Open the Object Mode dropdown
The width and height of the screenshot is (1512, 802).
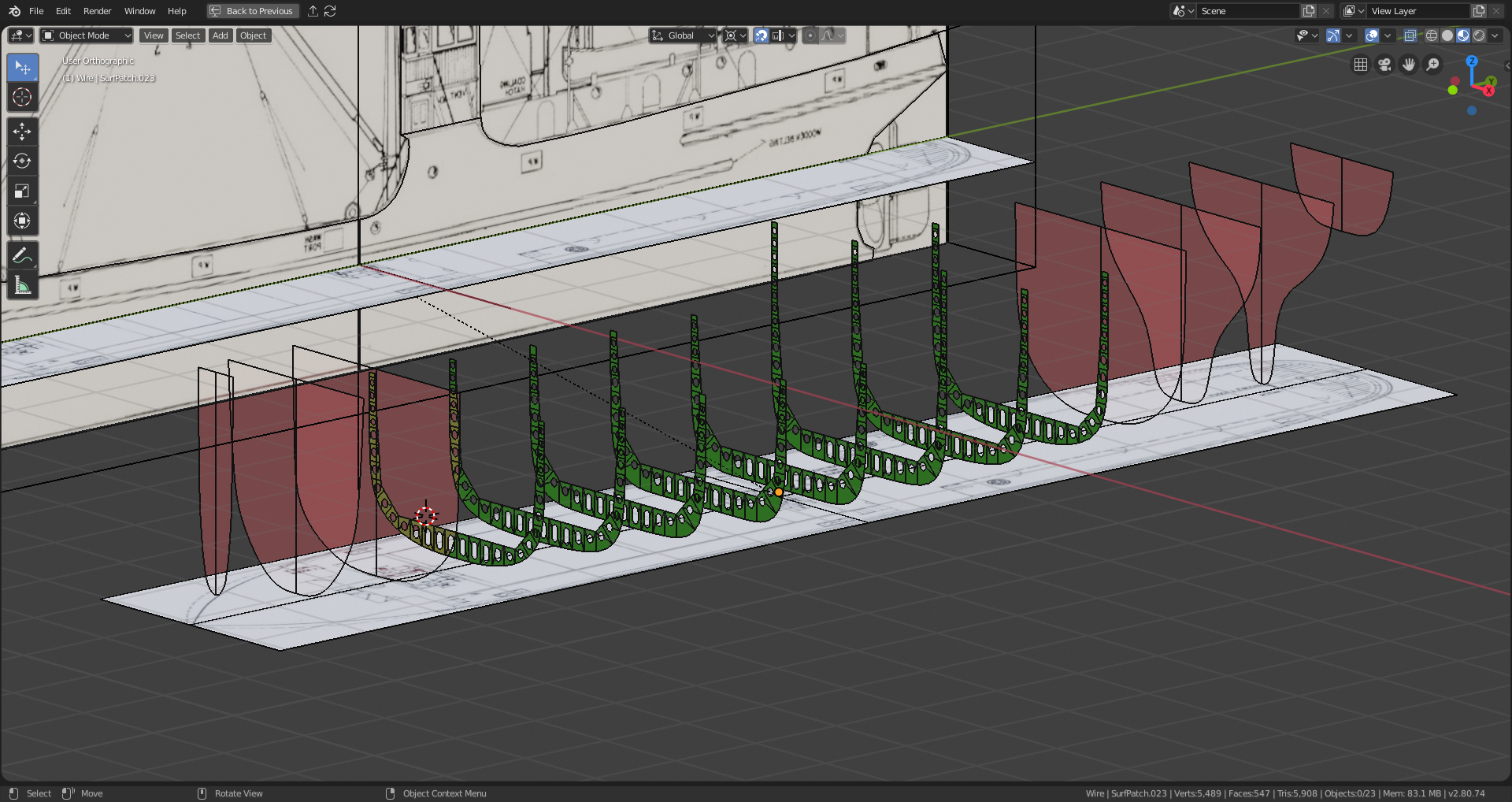(x=87, y=35)
